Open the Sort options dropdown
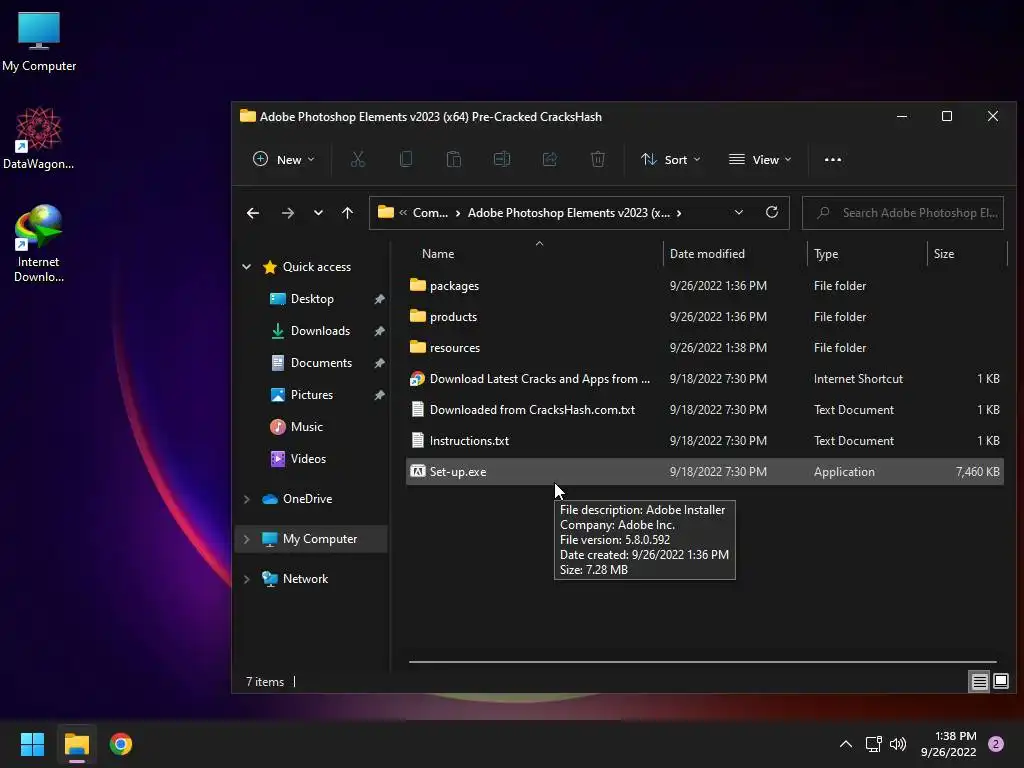 coord(671,159)
